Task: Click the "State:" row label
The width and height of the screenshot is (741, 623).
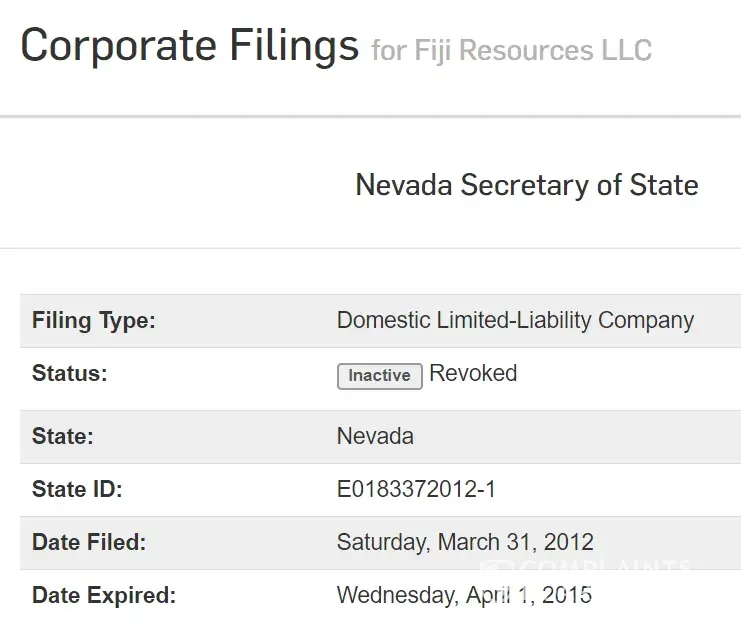Action: (x=62, y=437)
